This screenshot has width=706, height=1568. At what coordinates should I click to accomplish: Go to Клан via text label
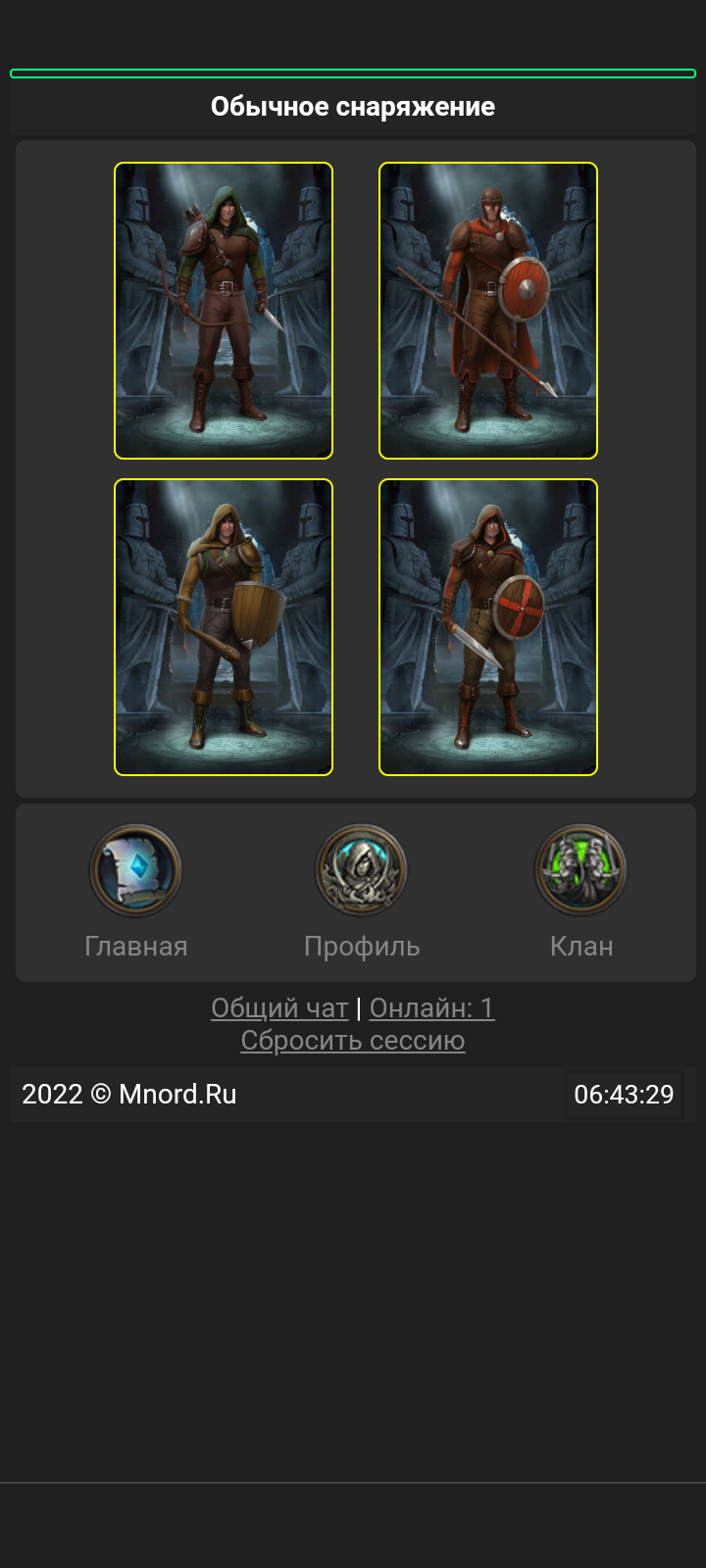pos(581,946)
